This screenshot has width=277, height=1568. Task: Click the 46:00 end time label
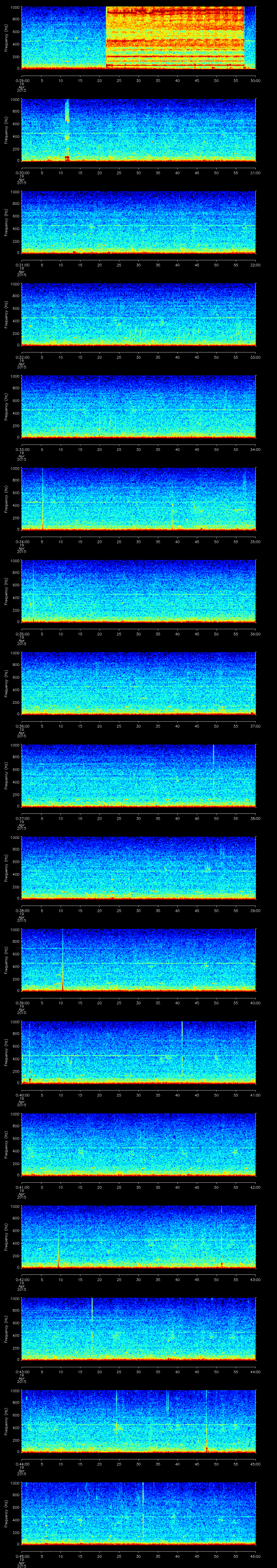point(256,1556)
